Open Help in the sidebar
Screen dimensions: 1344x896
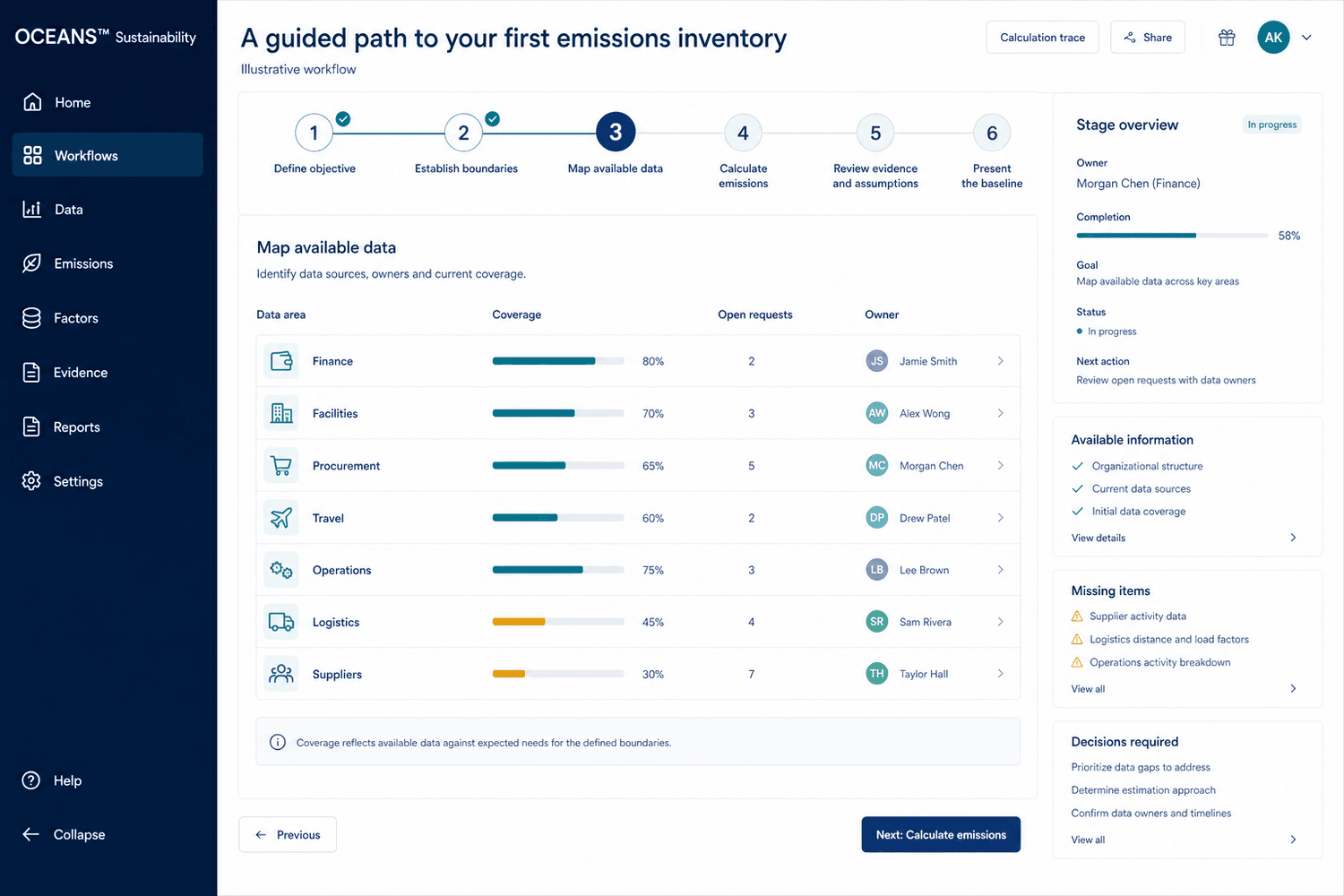click(53, 780)
